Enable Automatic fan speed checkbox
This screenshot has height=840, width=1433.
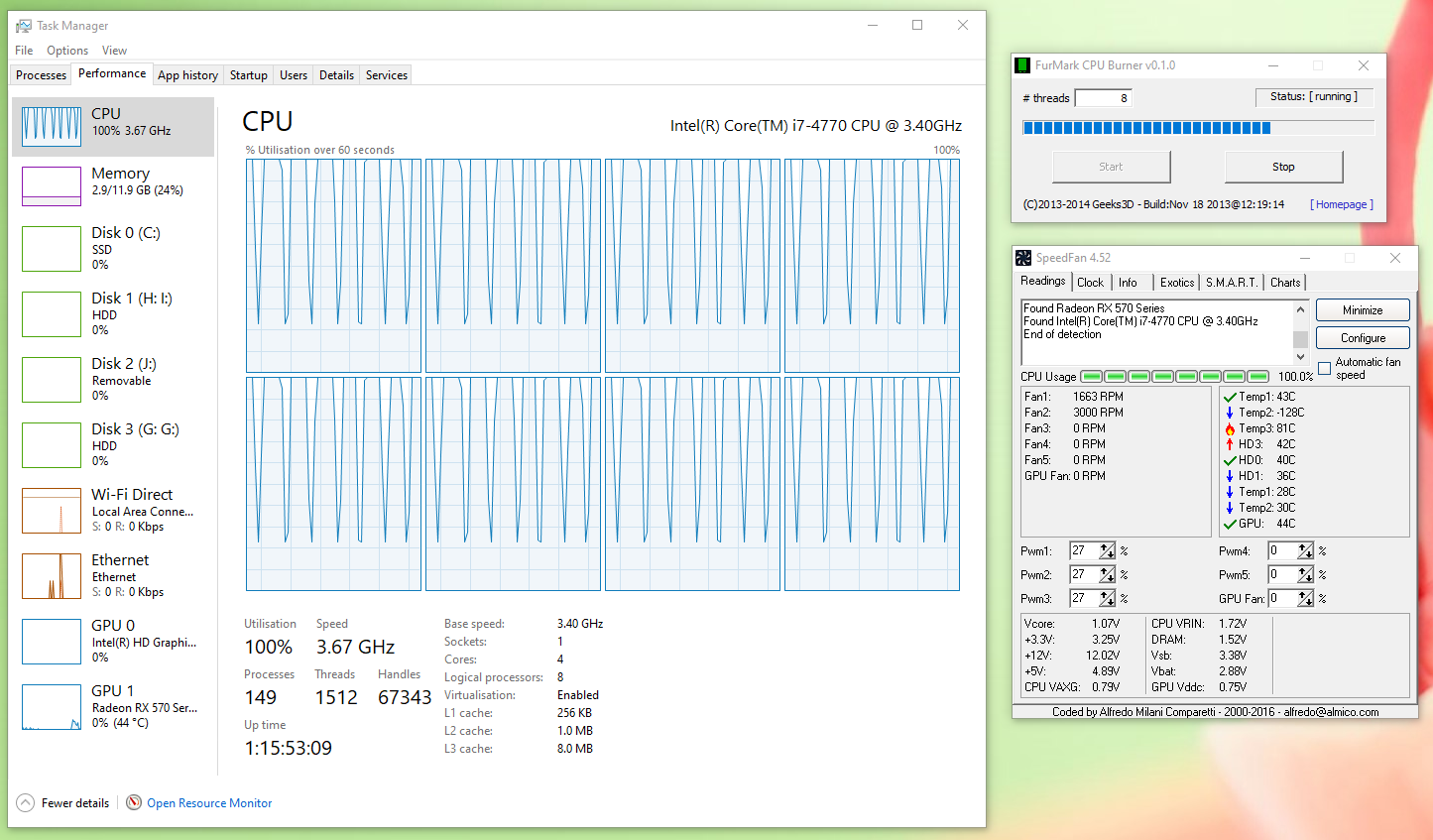pyautogui.click(x=1324, y=369)
